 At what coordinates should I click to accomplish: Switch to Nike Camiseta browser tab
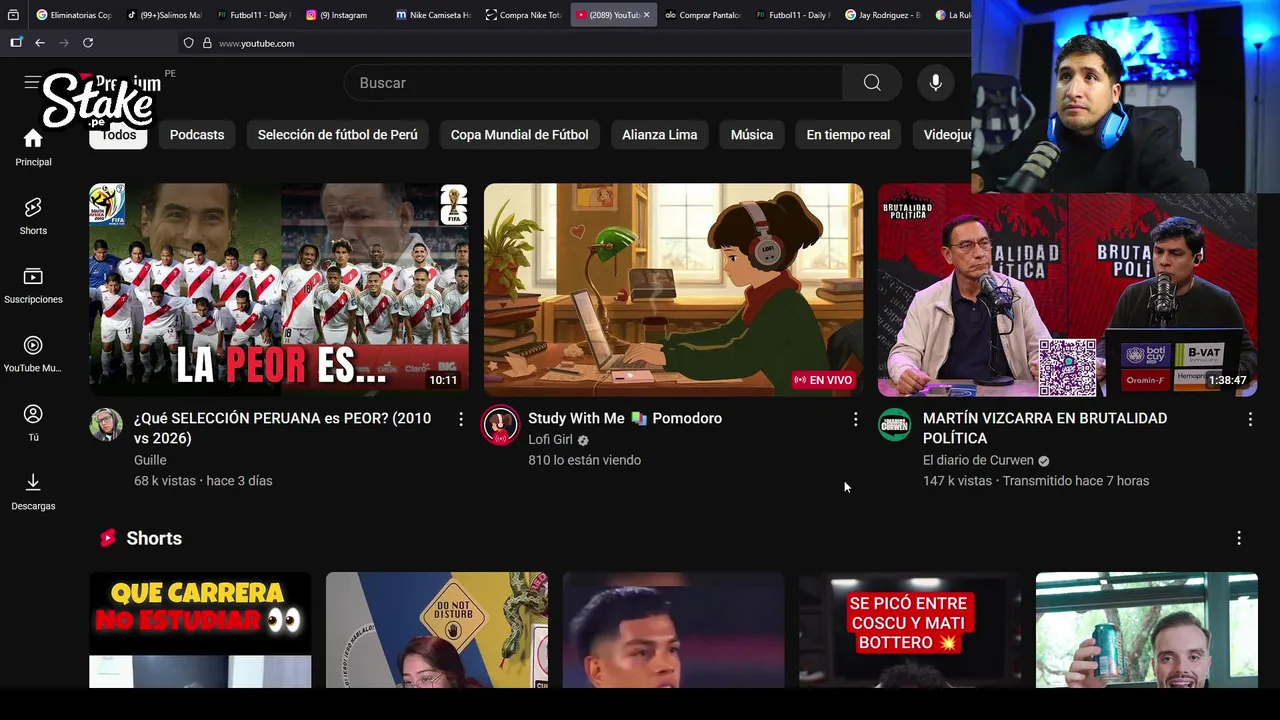coord(433,15)
